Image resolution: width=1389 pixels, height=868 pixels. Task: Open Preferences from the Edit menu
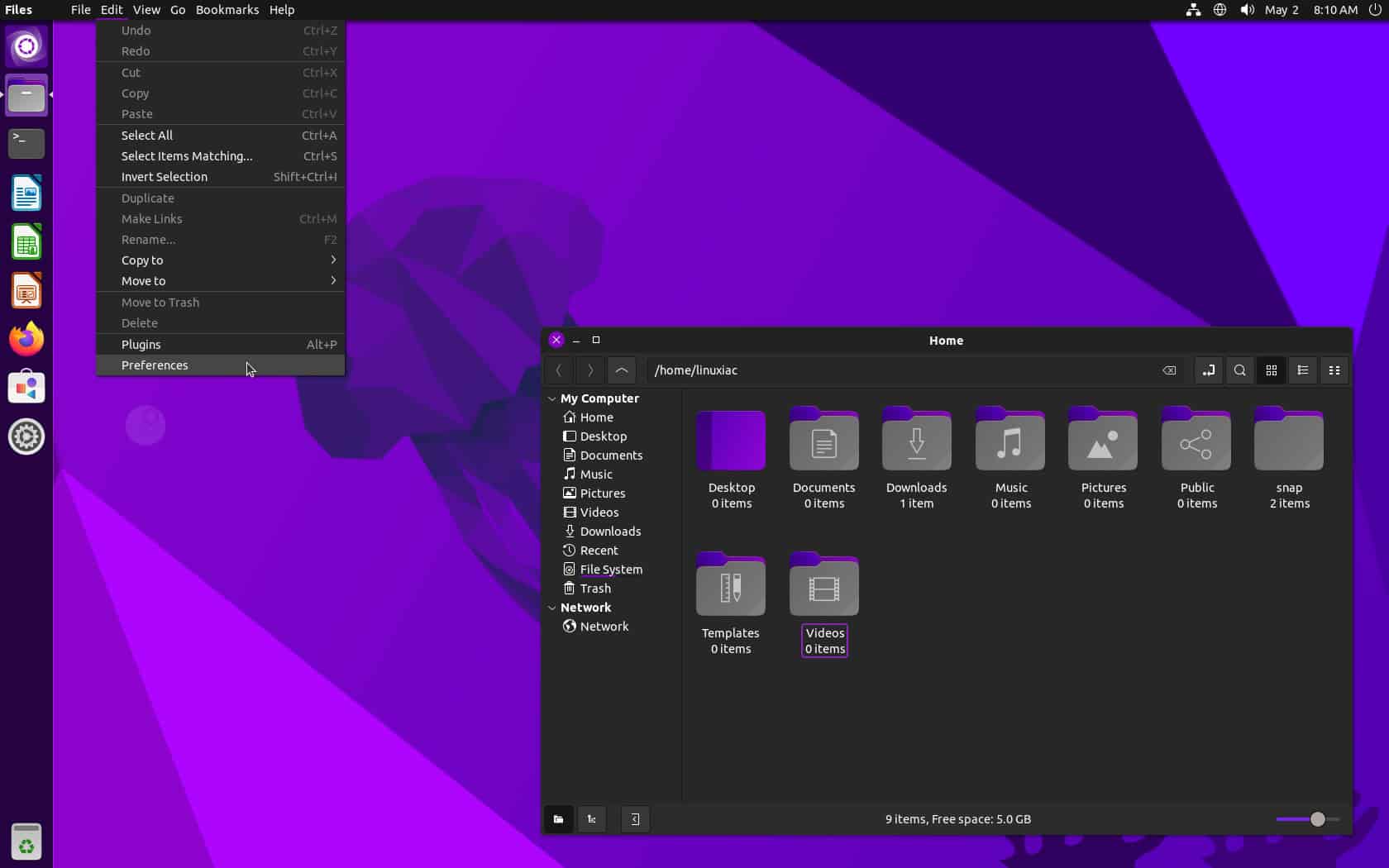[155, 365]
